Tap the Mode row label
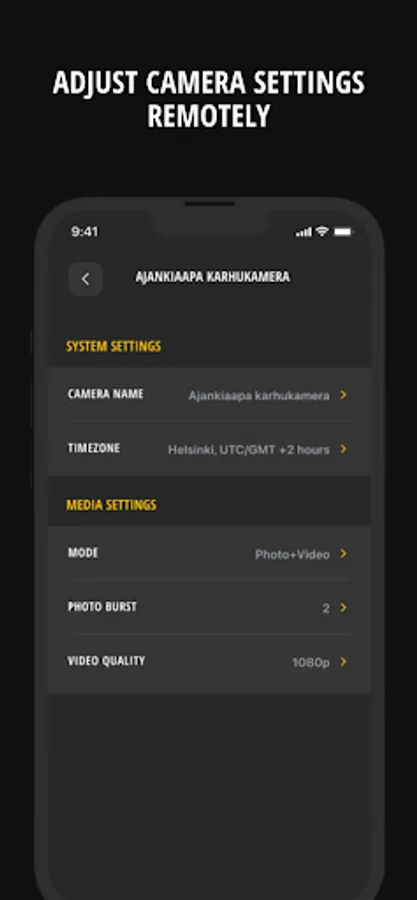Image resolution: width=417 pixels, height=900 pixels. click(83, 553)
